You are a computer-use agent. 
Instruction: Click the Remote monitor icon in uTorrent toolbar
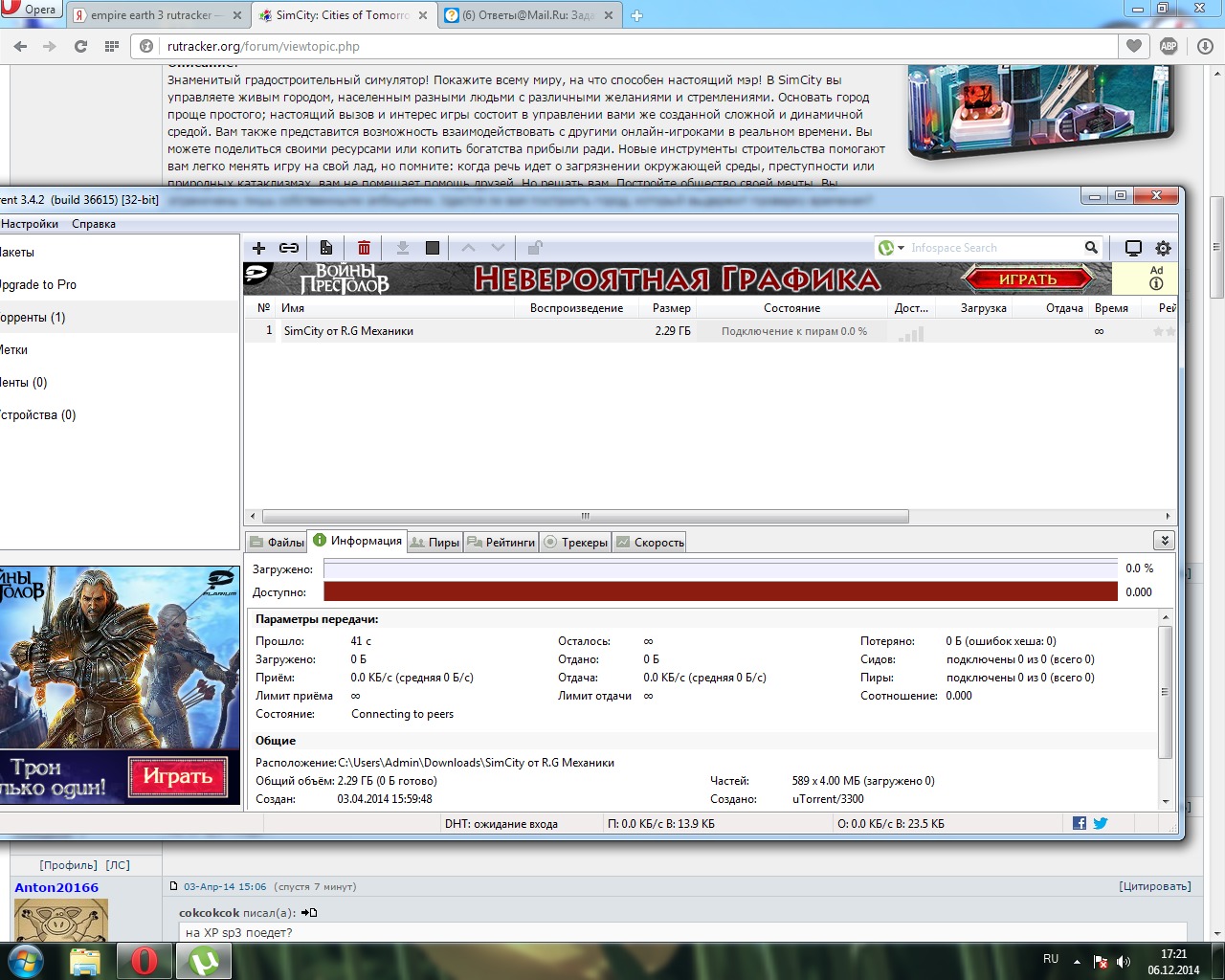1133,248
